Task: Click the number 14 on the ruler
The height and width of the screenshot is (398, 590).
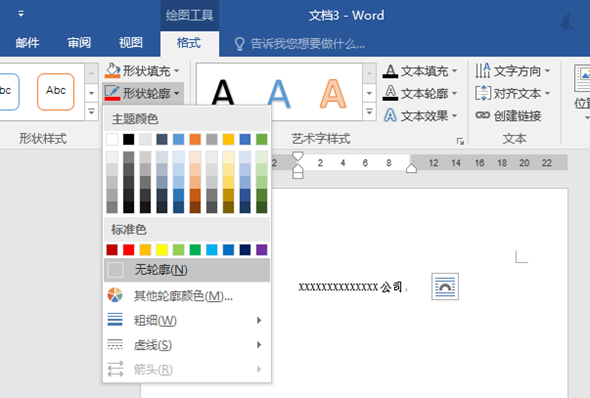Action: 456,163
